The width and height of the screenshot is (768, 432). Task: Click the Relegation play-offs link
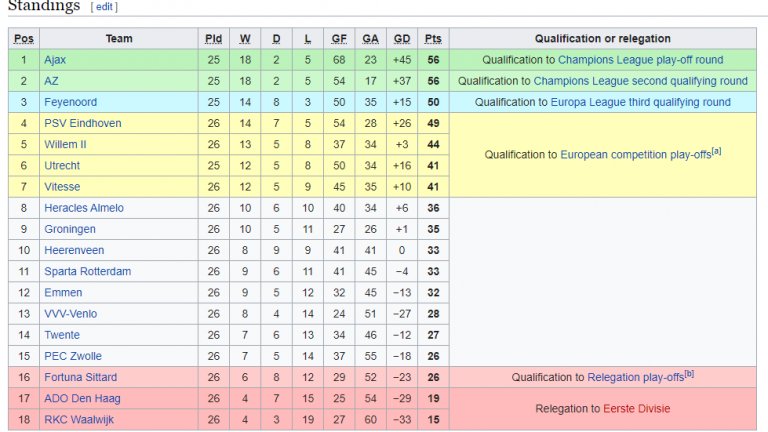[635, 377]
